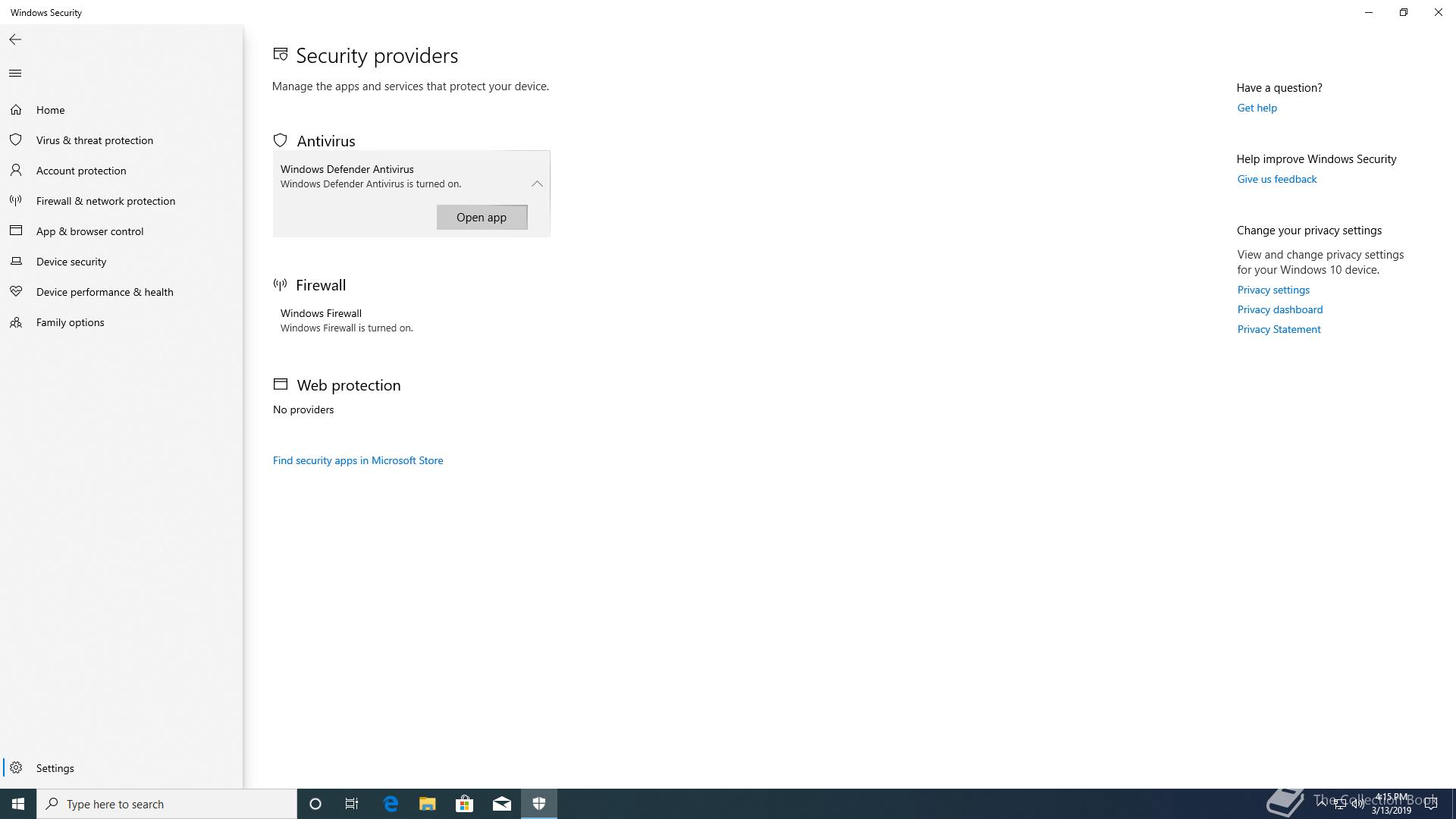Viewport: 1456px width, 819px height.
Task: Click the taskbar clock and date
Action: (1392, 804)
